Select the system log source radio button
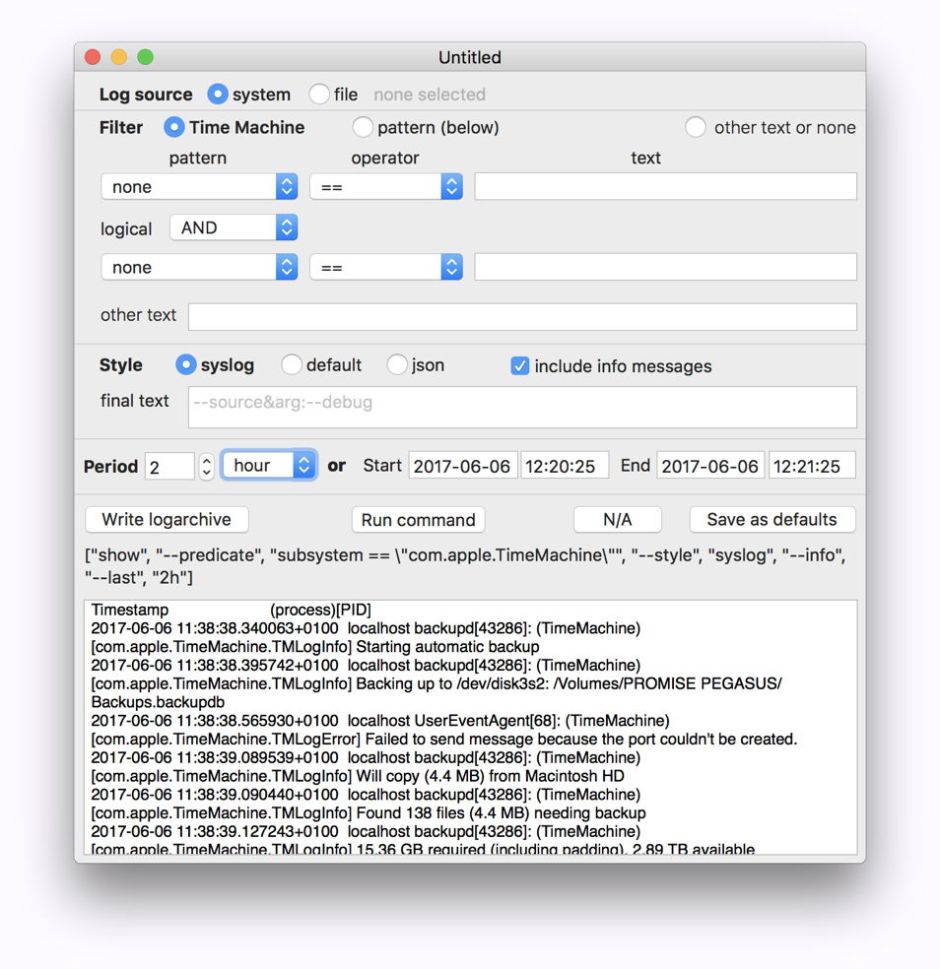 pyautogui.click(x=218, y=94)
